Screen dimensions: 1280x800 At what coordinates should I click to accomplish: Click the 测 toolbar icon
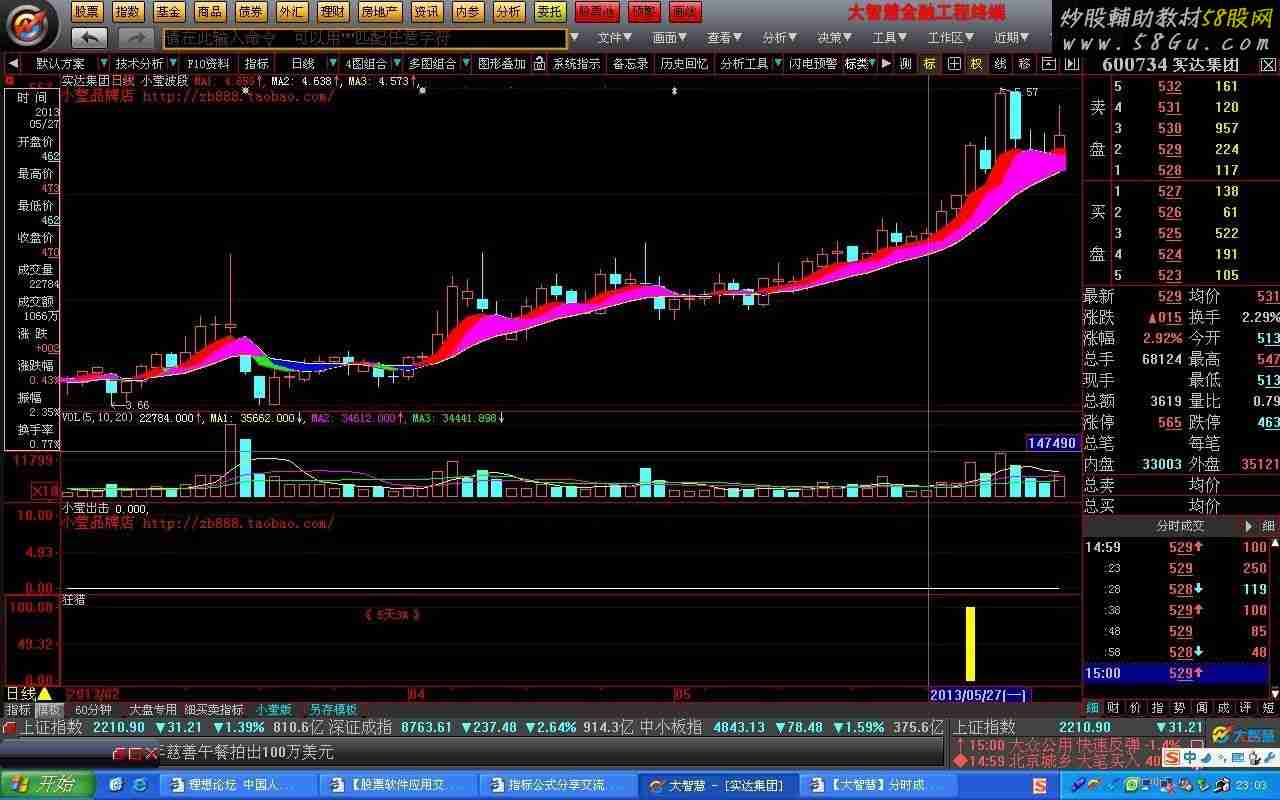coord(906,63)
